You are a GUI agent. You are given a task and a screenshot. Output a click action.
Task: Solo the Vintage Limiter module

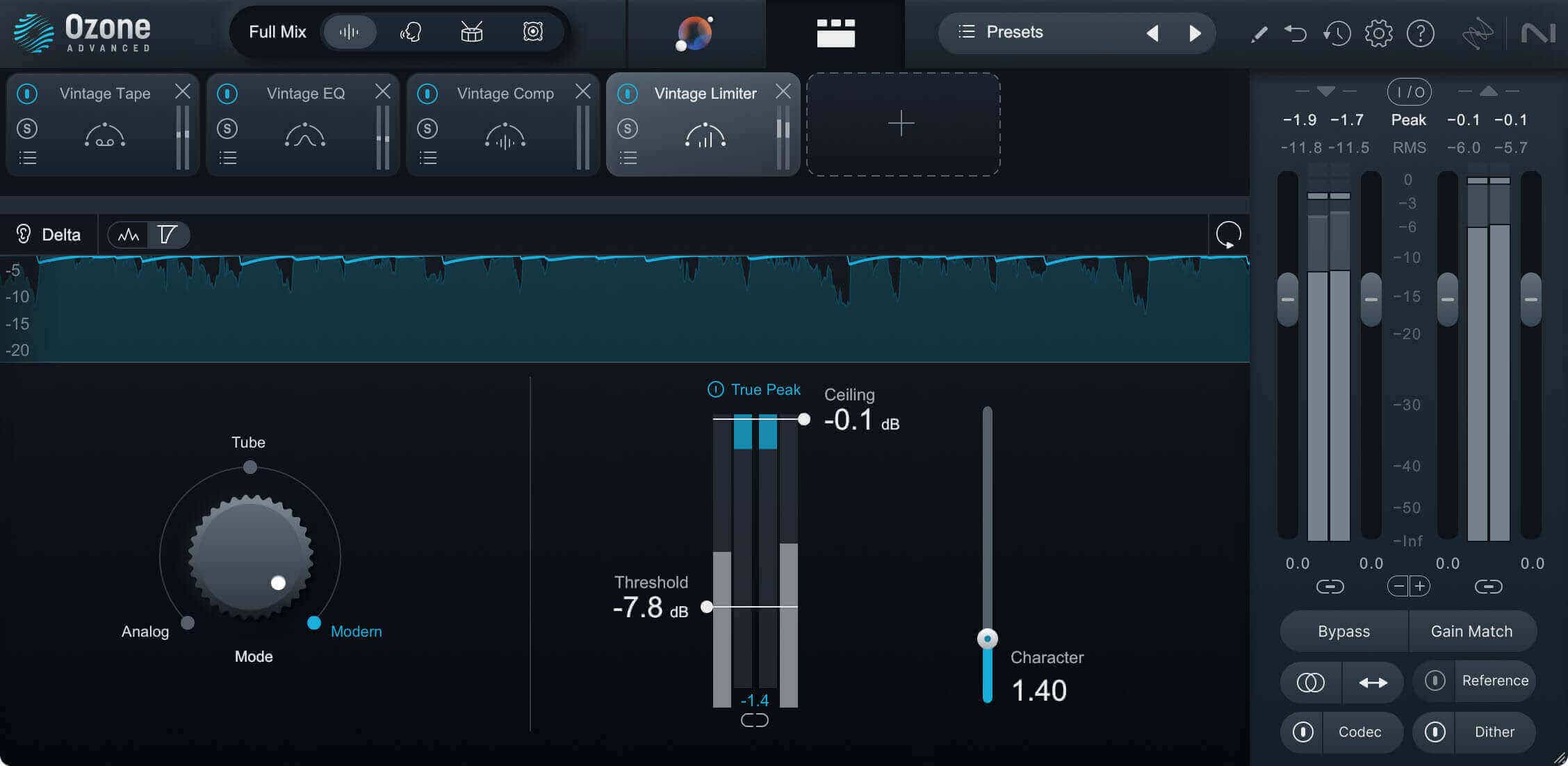[628, 128]
